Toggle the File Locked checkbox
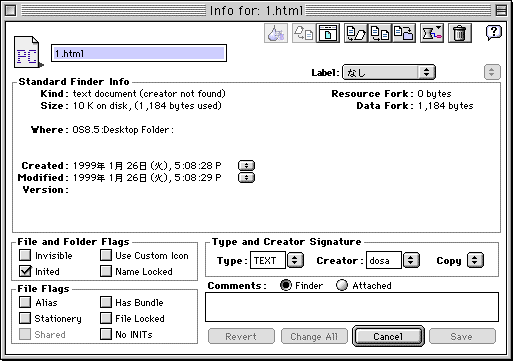 click(x=106, y=318)
